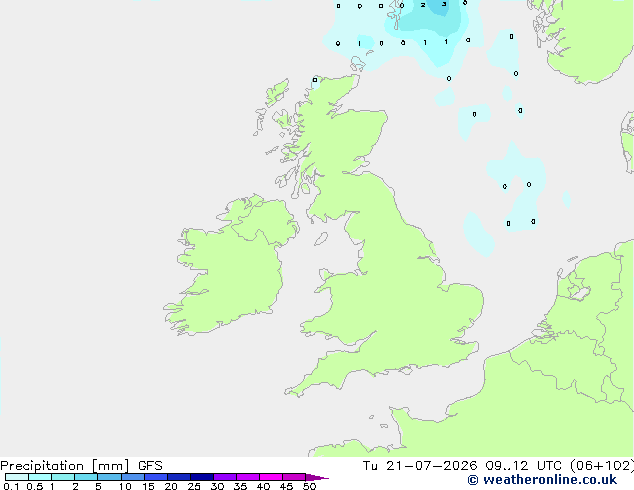Click the '2' precipitation value on the map

[x=423, y=5]
